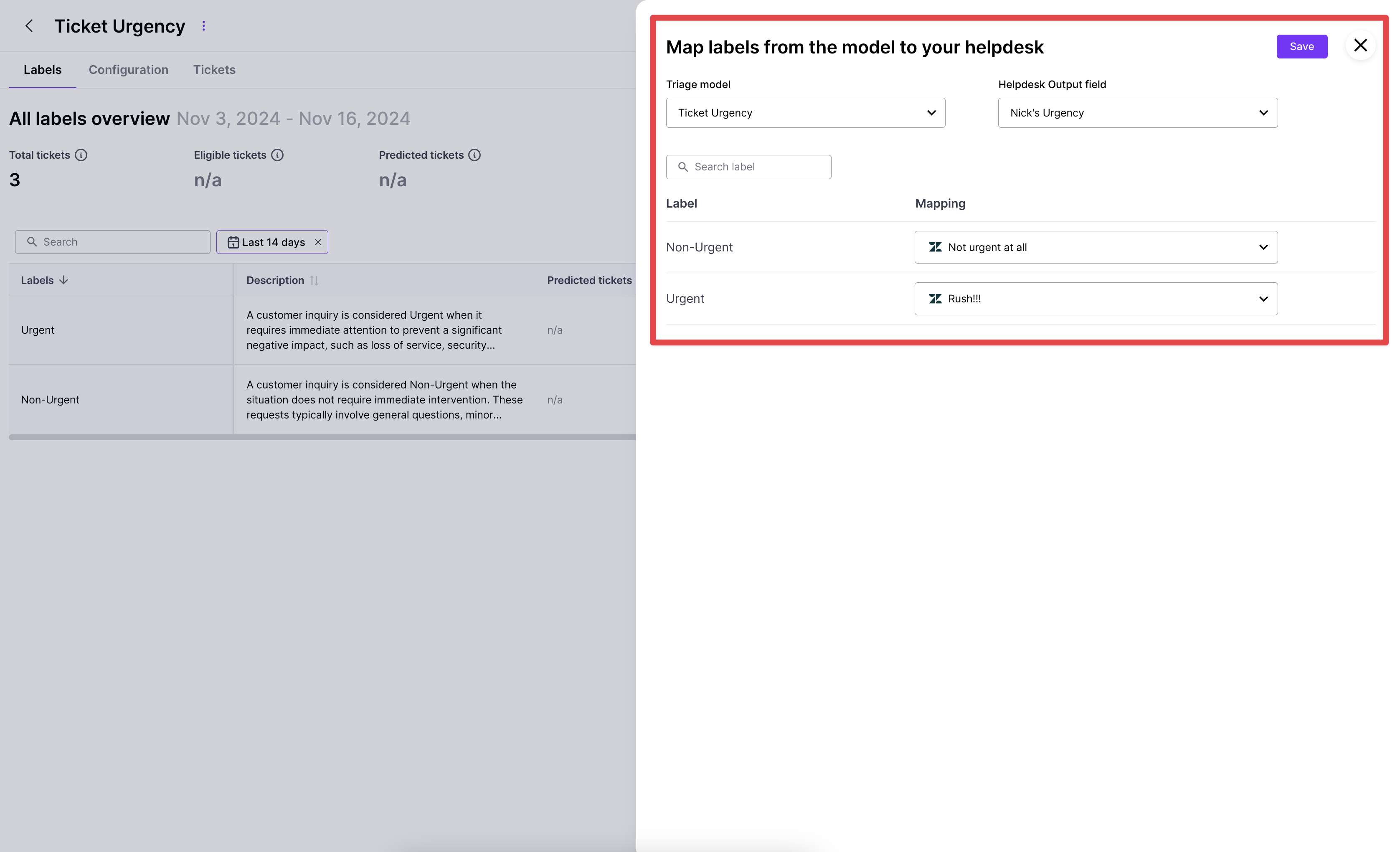Screen dimensions: 1400x852
Task: Click the Mapping column header
Action: pos(940,203)
